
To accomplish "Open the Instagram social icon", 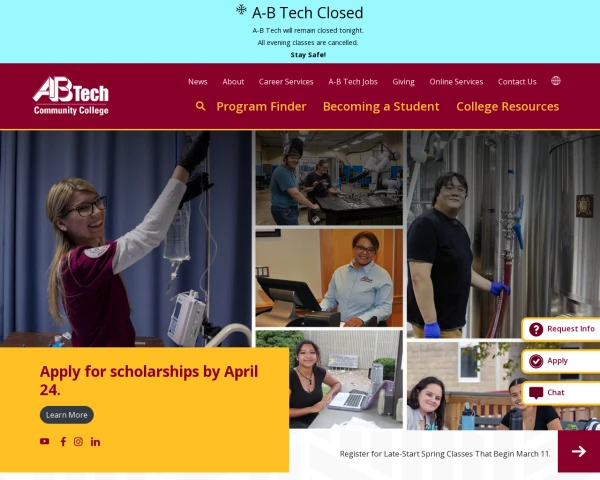I will click(x=78, y=442).
